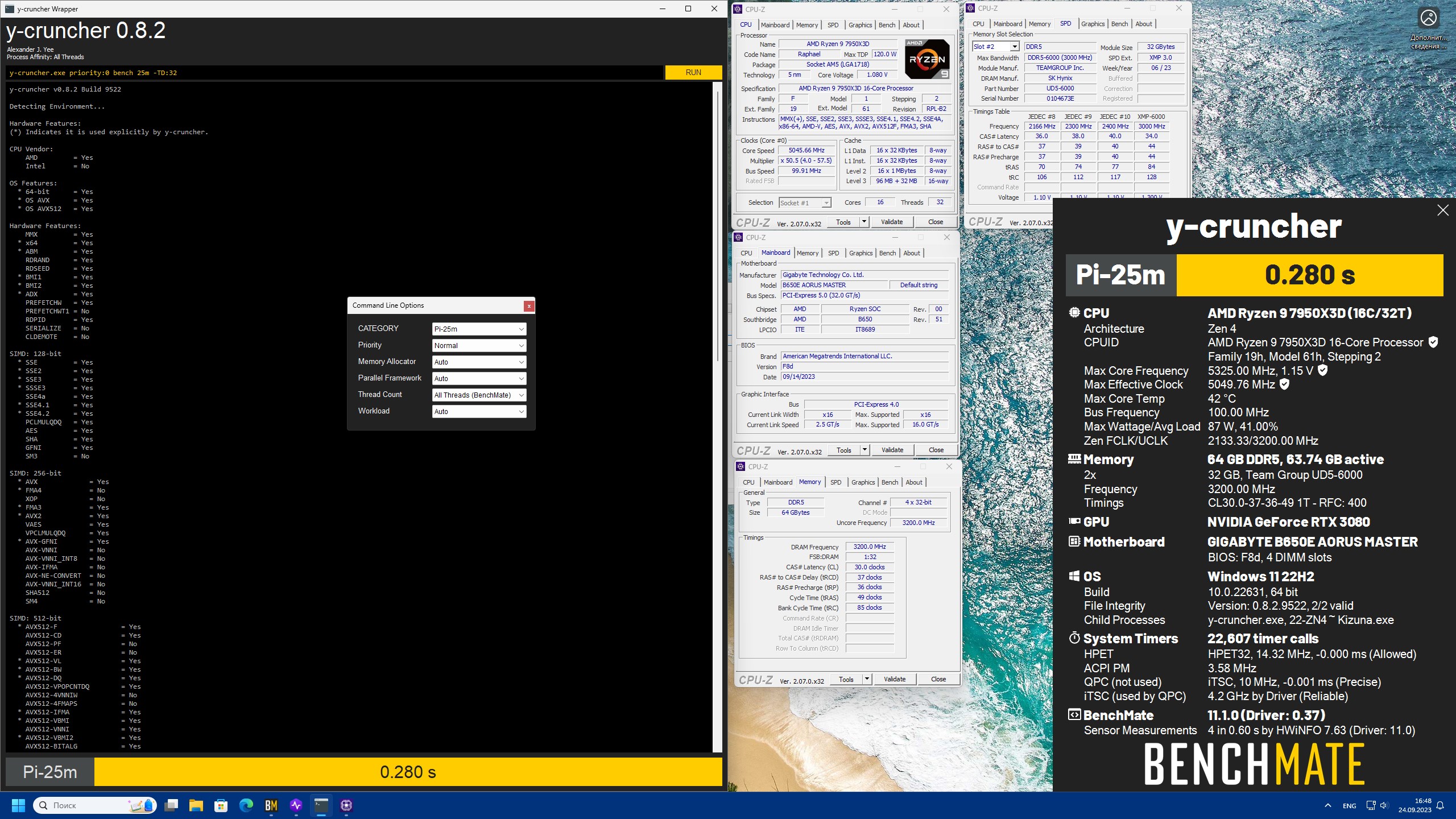Open BenchMate app from the taskbar

(x=271, y=805)
